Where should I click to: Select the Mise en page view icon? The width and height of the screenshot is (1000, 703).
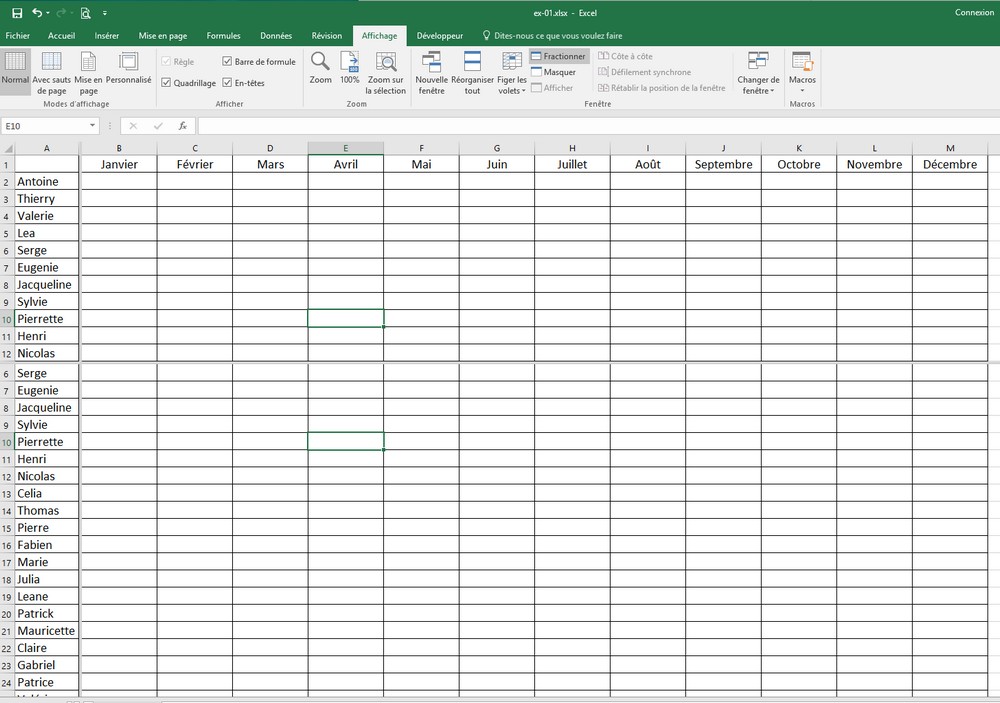(88, 73)
